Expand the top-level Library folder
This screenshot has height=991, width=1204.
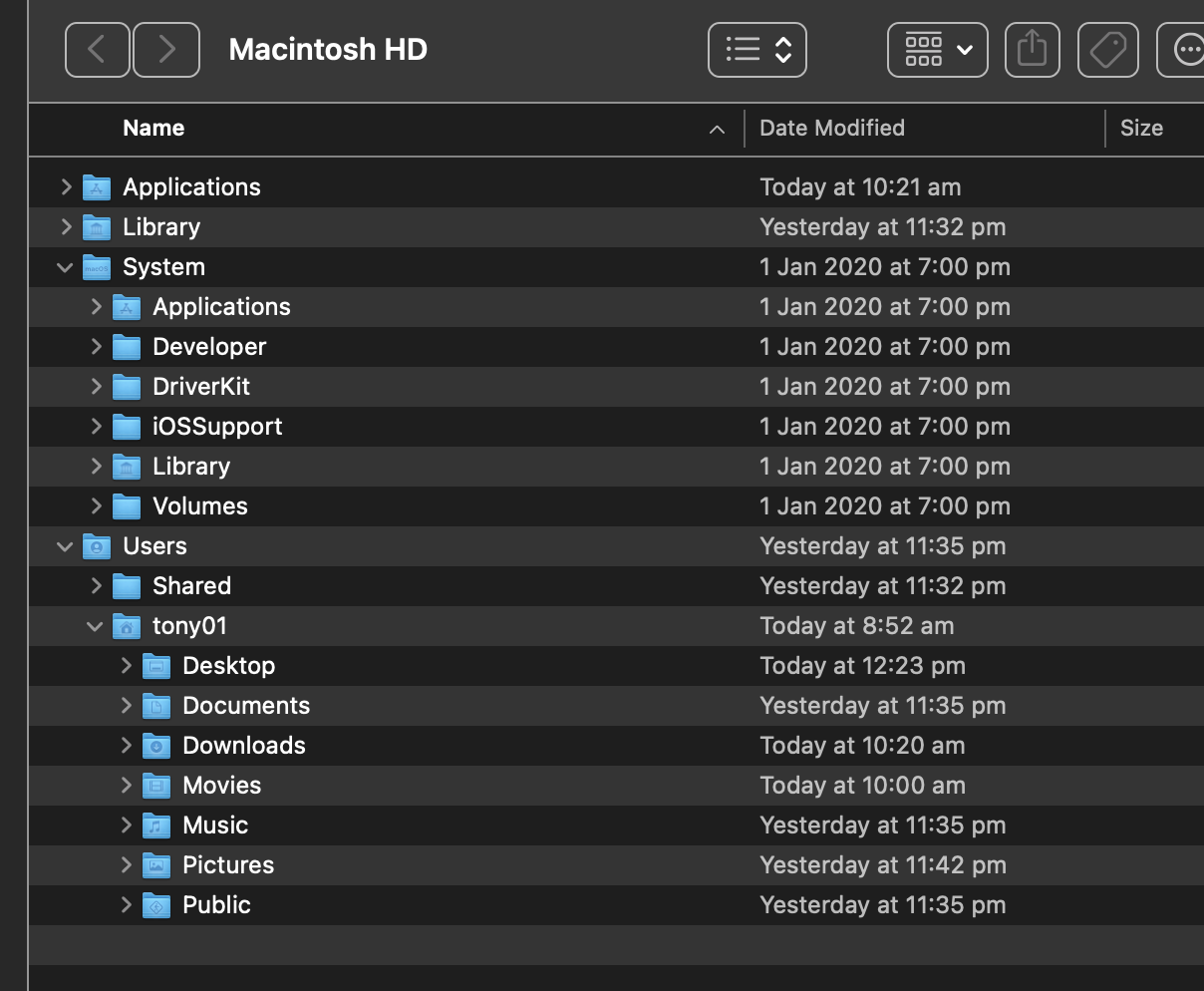pyautogui.click(x=66, y=226)
